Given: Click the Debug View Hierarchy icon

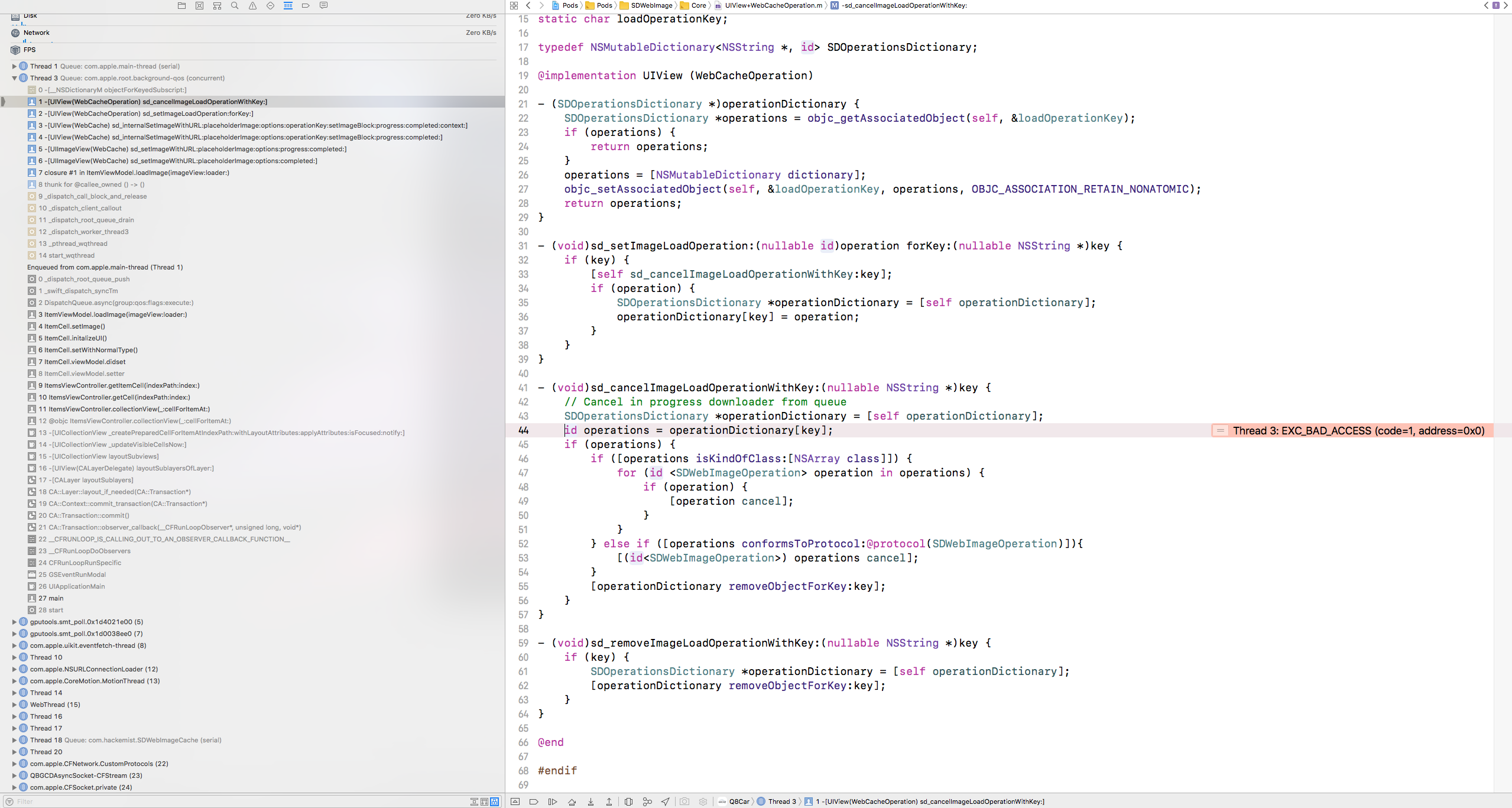Looking at the screenshot, I should coord(628,801).
